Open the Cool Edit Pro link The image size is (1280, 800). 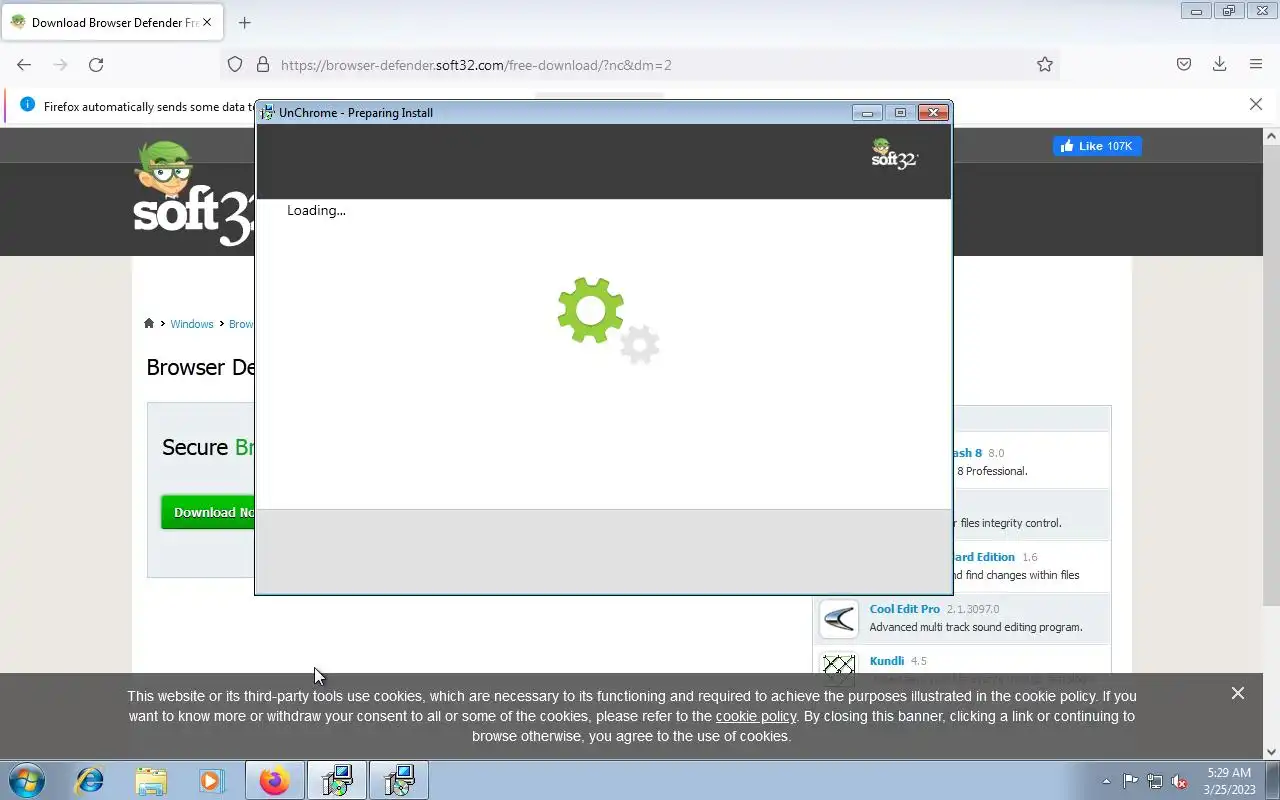905,609
